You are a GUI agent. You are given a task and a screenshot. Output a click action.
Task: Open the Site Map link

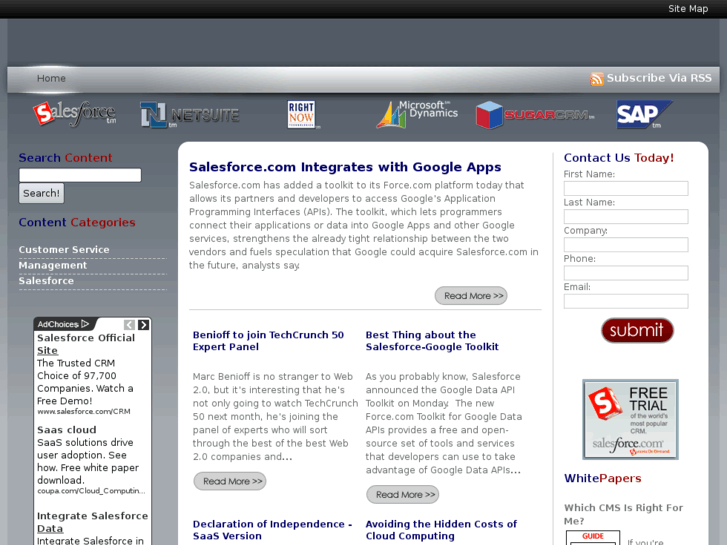click(x=688, y=9)
